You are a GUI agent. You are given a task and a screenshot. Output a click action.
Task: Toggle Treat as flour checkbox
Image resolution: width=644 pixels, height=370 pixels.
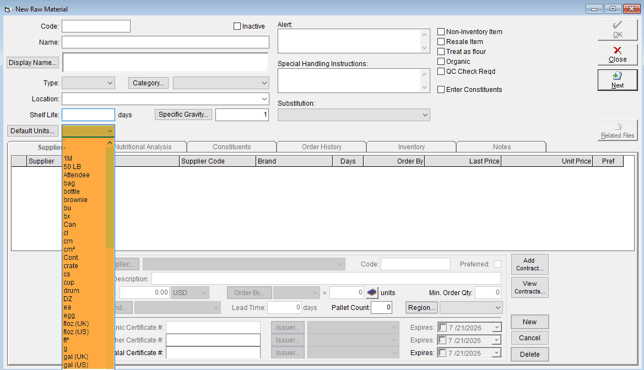coord(441,51)
